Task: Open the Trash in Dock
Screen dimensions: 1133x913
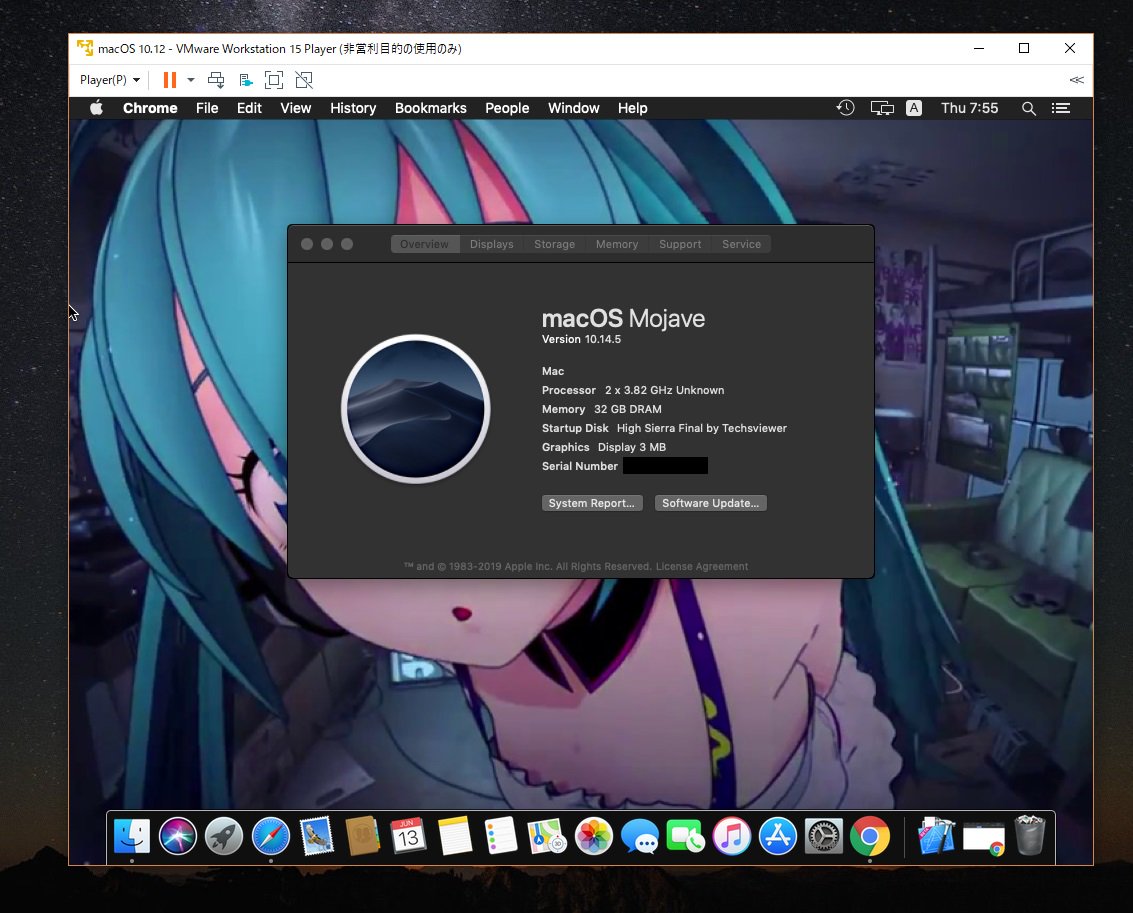Action: pyautogui.click(x=1030, y=836)
